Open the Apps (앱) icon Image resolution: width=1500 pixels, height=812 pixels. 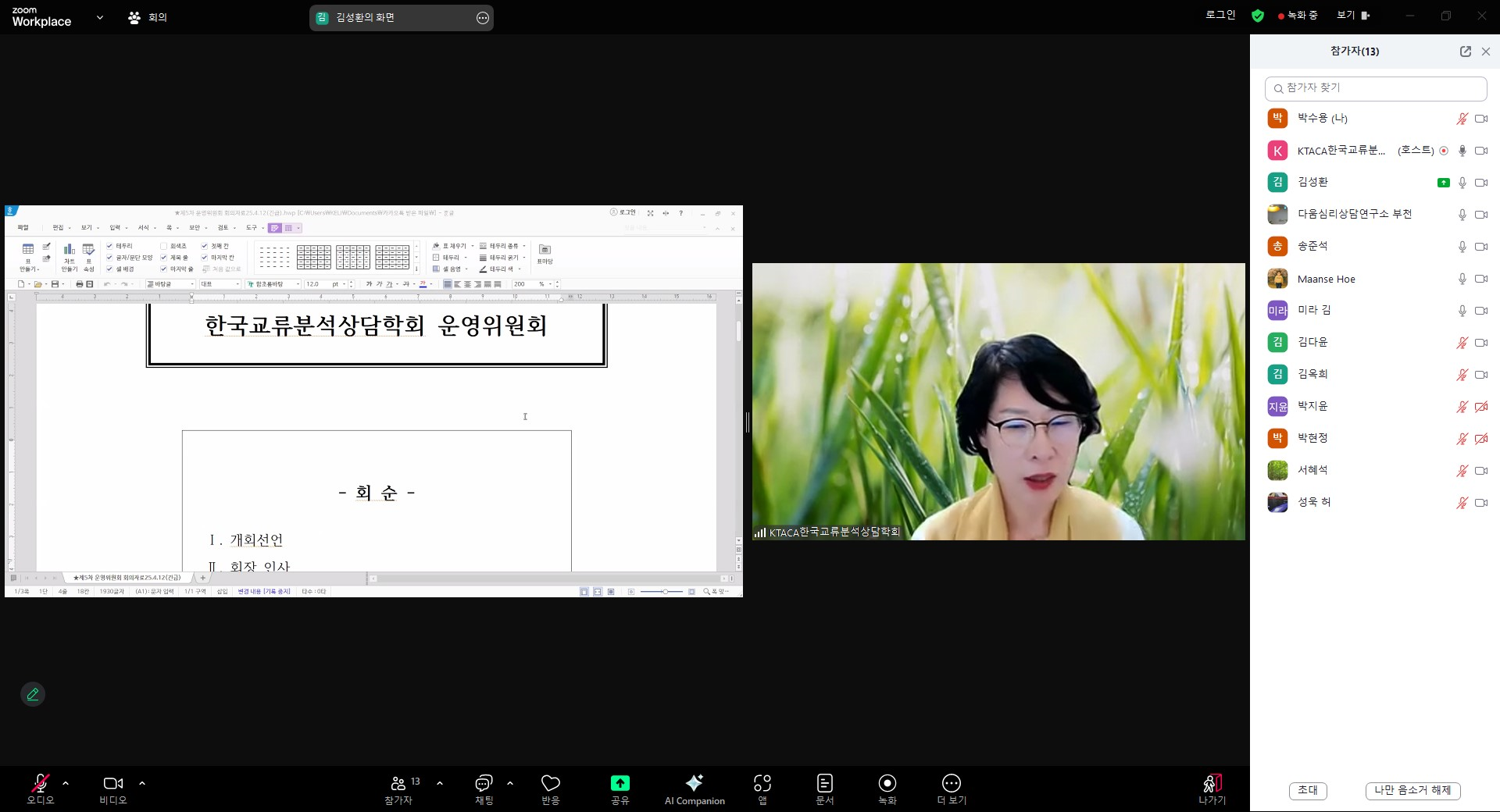[762, 783]
